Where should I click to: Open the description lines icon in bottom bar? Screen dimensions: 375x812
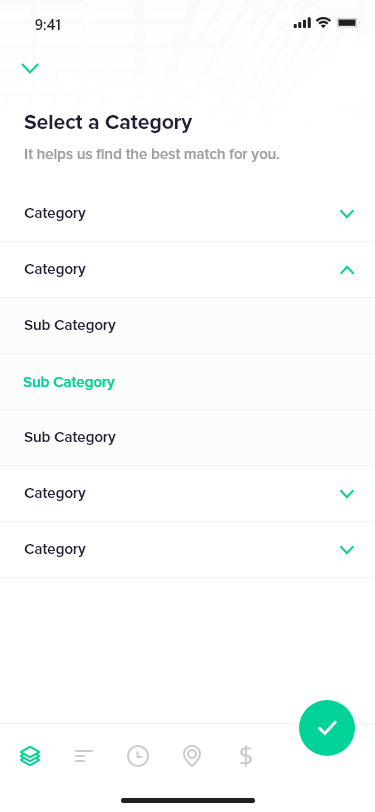coord(84,756)
